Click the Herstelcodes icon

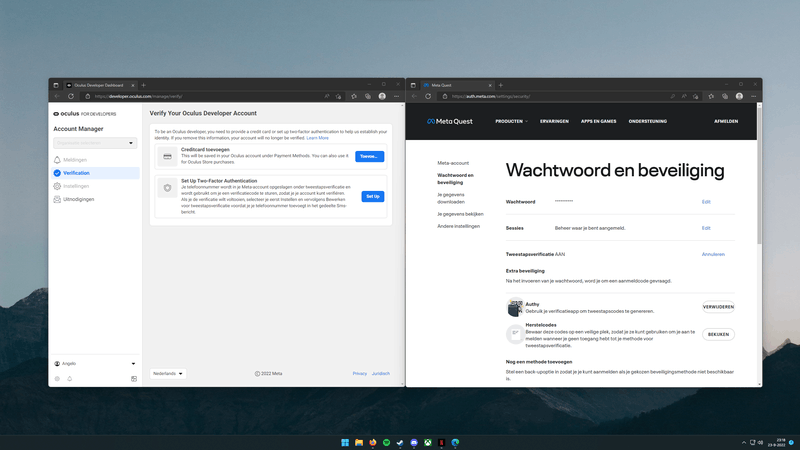tap(515, 334)
